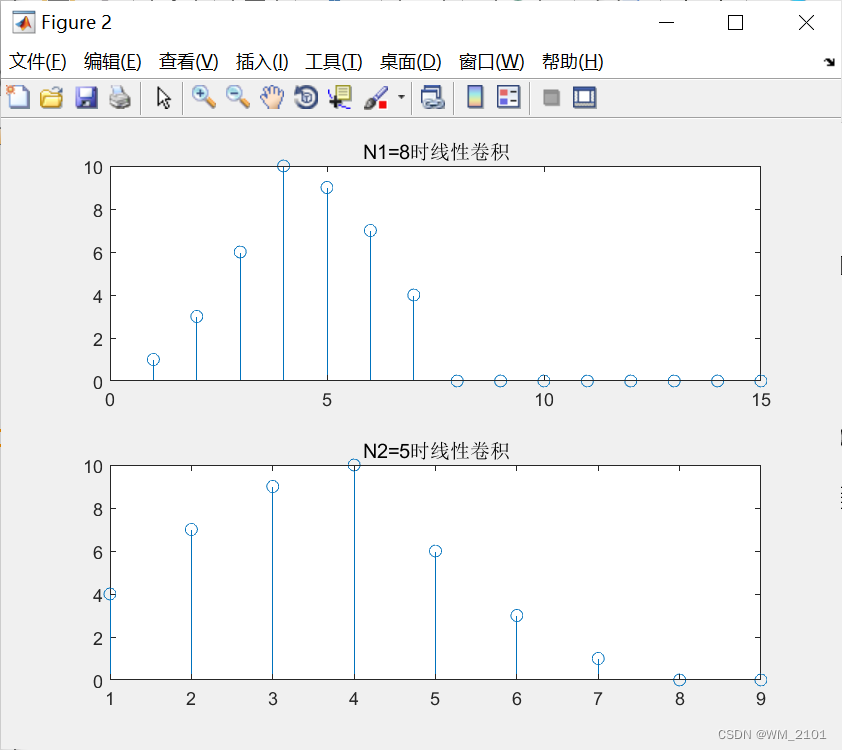Show plot tools and dock figure
This screenshot has height=750, width=842.
[583, 97]
